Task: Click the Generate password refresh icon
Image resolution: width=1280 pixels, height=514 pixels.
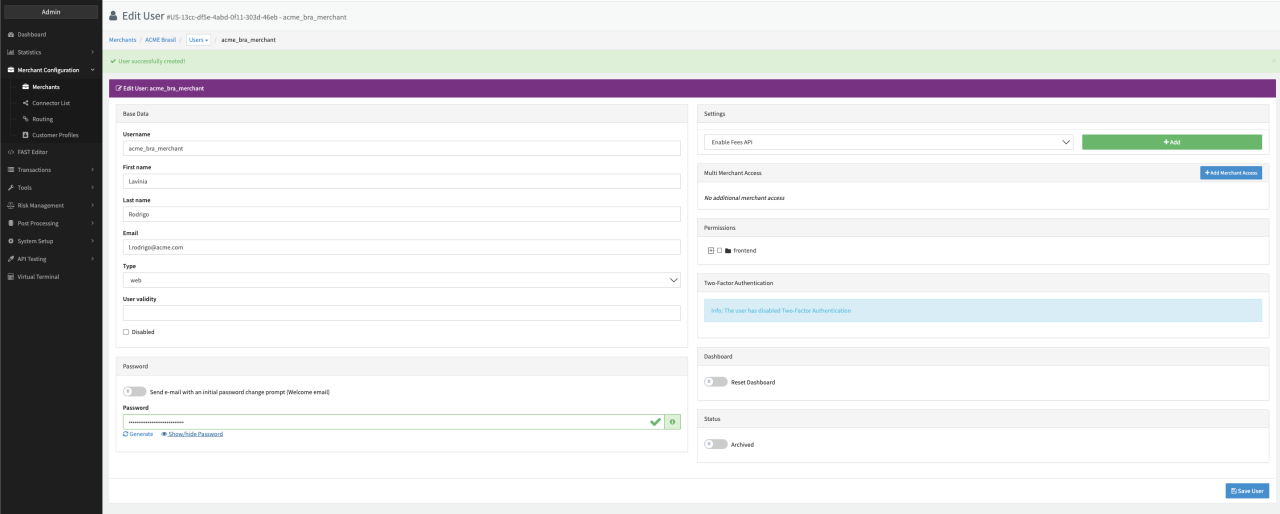Action: (x=126, y=434)
